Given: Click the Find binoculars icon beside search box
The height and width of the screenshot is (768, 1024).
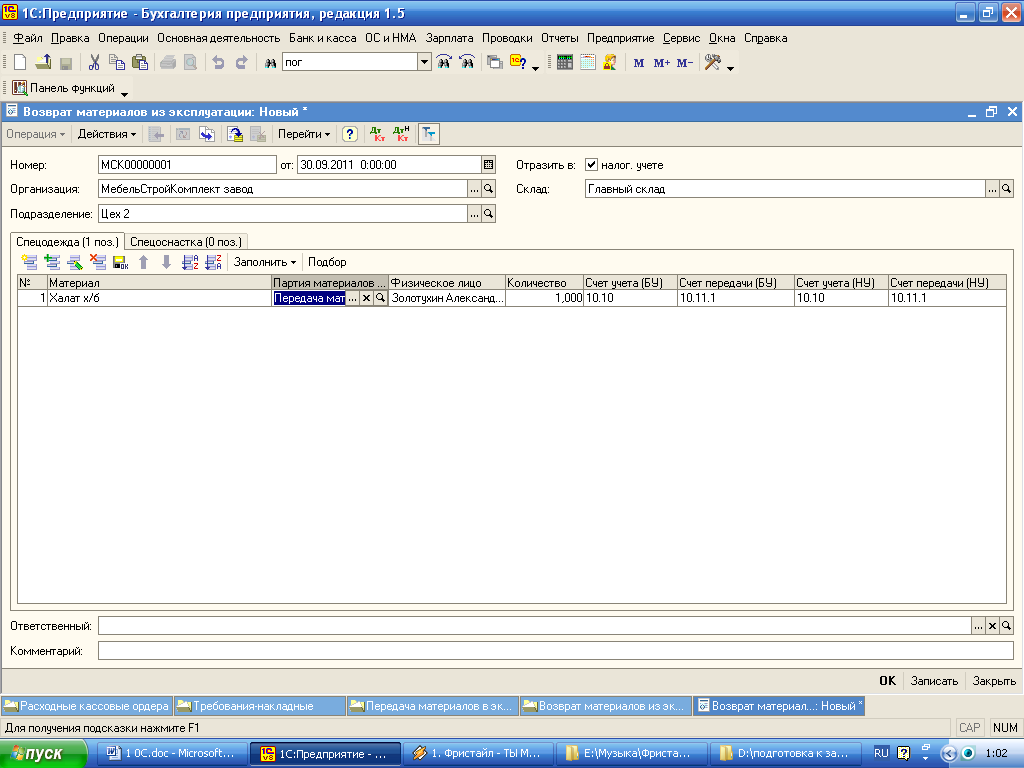Looking at the screenshot, I should pos(270,63).
